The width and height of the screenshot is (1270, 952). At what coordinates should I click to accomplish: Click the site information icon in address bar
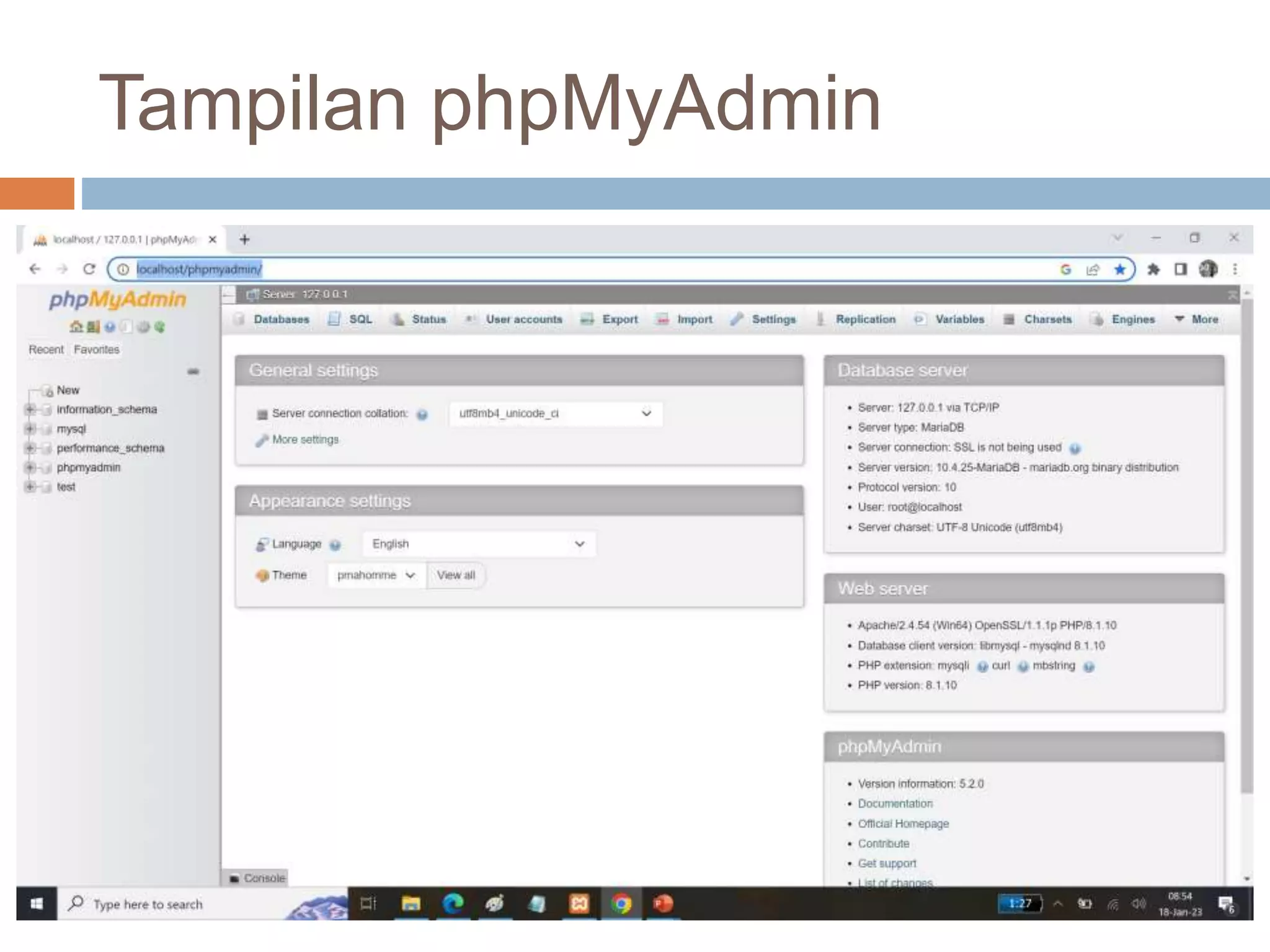123,269
